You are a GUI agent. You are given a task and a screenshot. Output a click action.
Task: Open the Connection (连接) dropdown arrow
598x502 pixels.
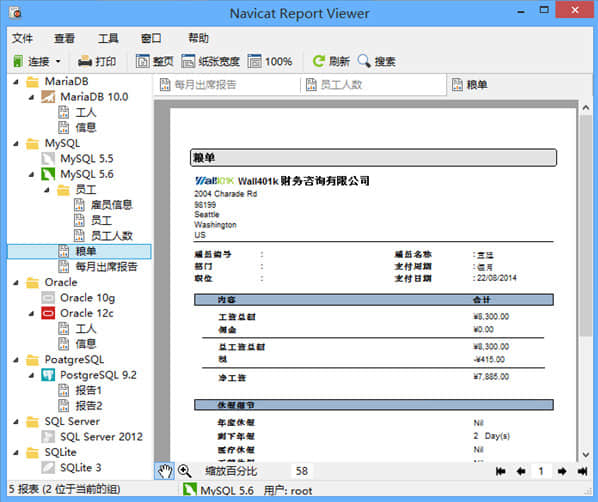pyautogui.click(x=58, y=61)
